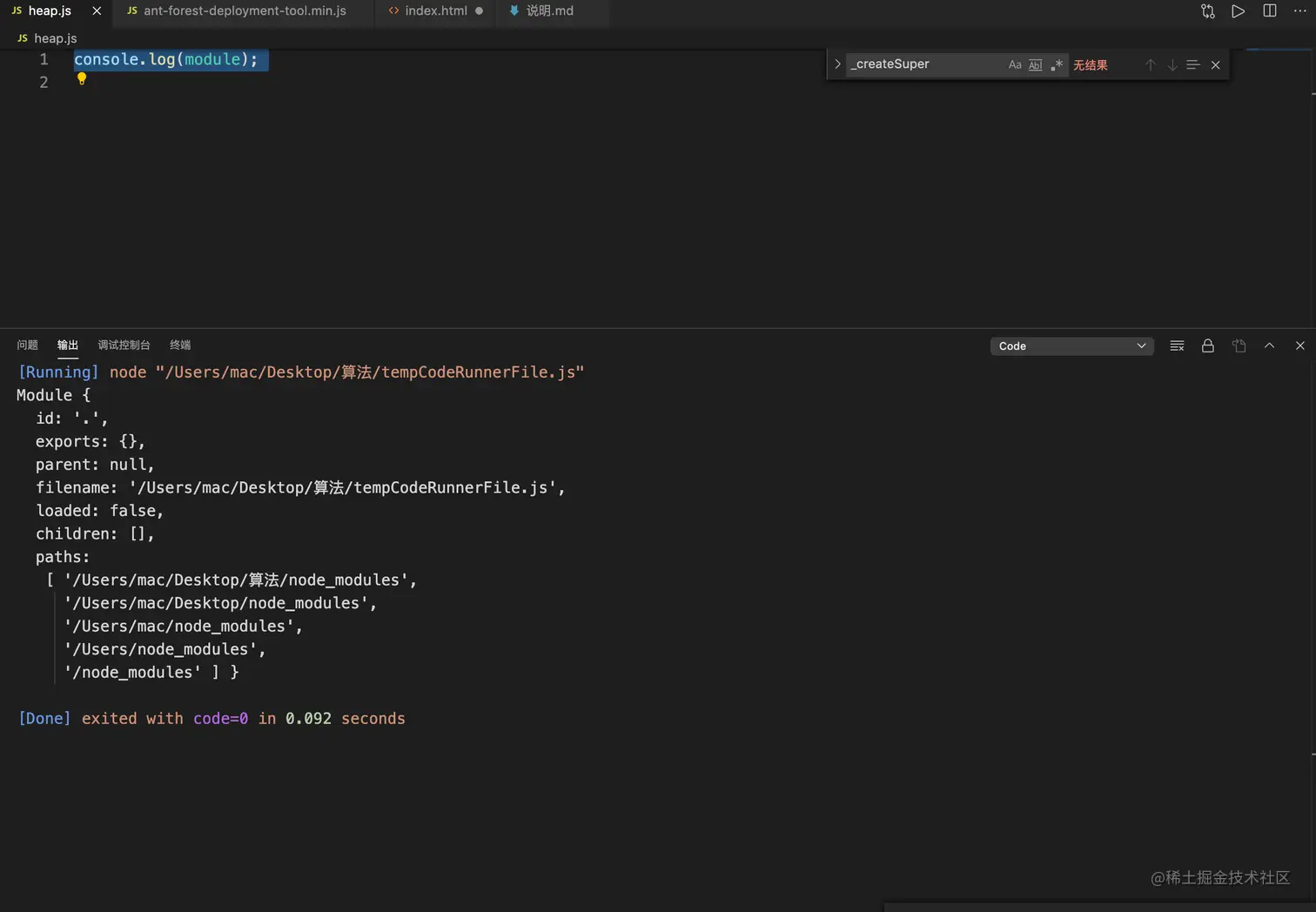
Task: Toggle the output scroll lock
Action: (1208, 346)
